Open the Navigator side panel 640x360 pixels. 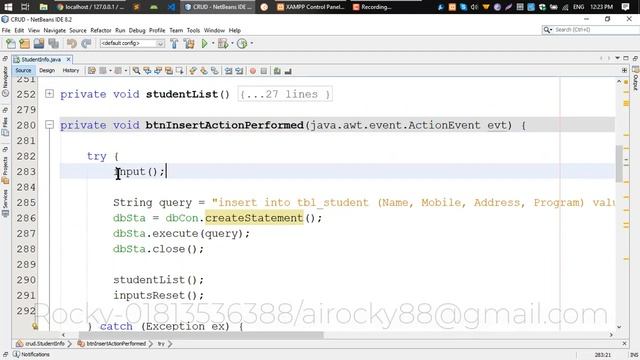(5, 81)
